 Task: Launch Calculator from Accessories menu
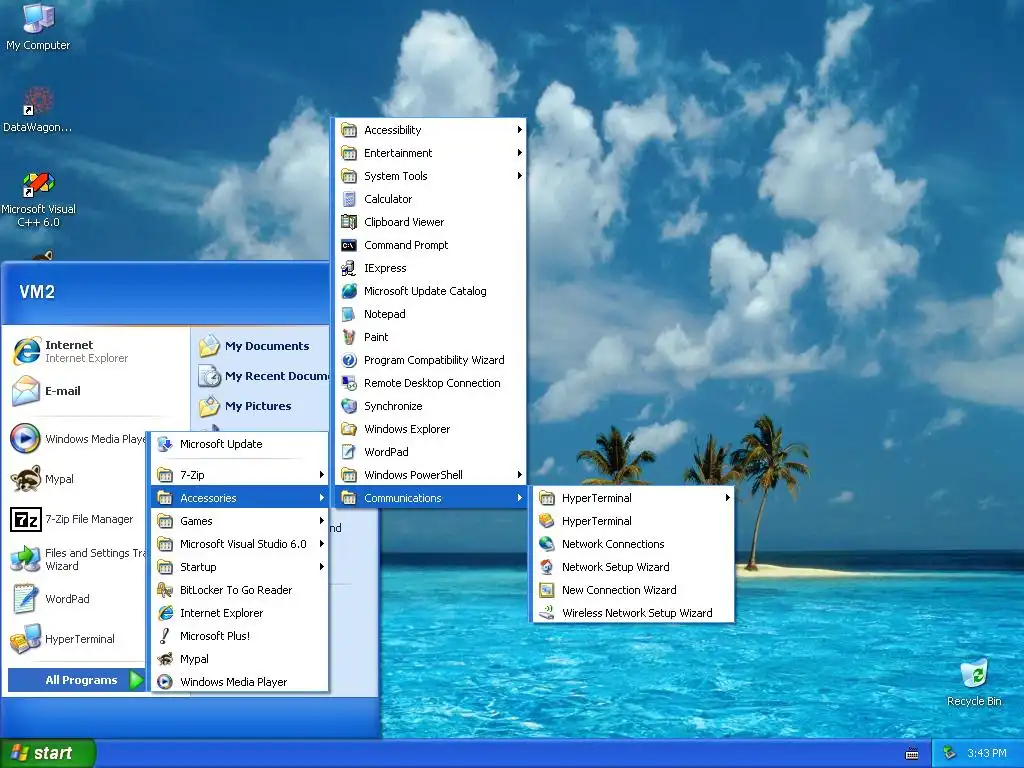click(430, 199)
